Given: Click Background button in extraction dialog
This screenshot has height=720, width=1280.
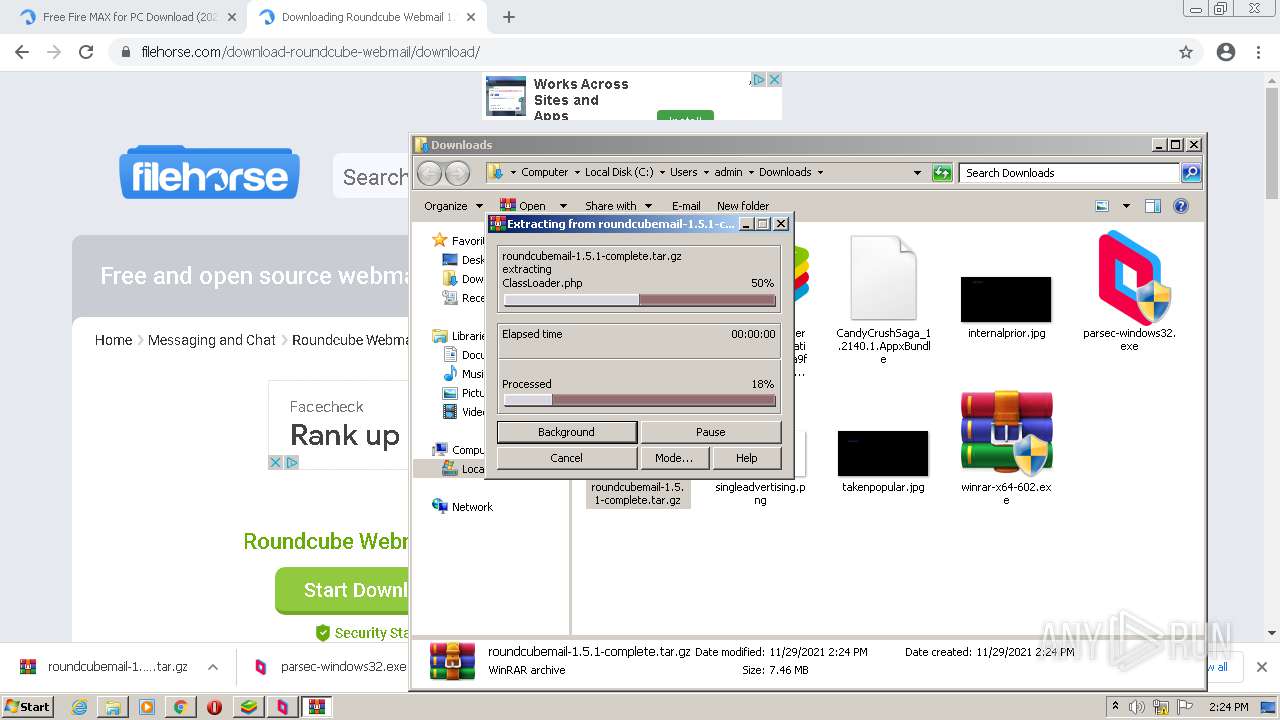Looking at the screenshot, I should pos(566,432).
